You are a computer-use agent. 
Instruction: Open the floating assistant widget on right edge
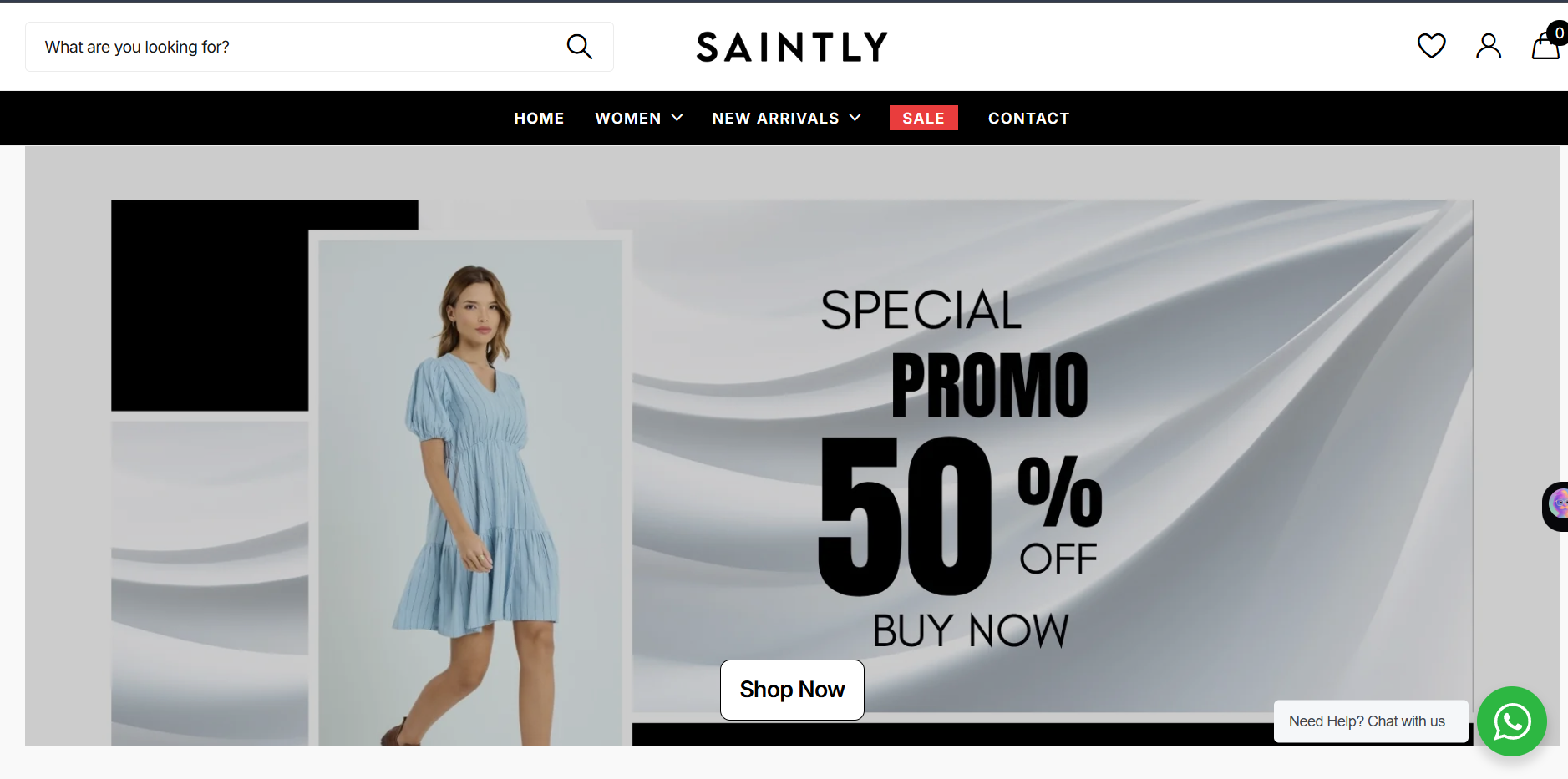pos(1555,506)
